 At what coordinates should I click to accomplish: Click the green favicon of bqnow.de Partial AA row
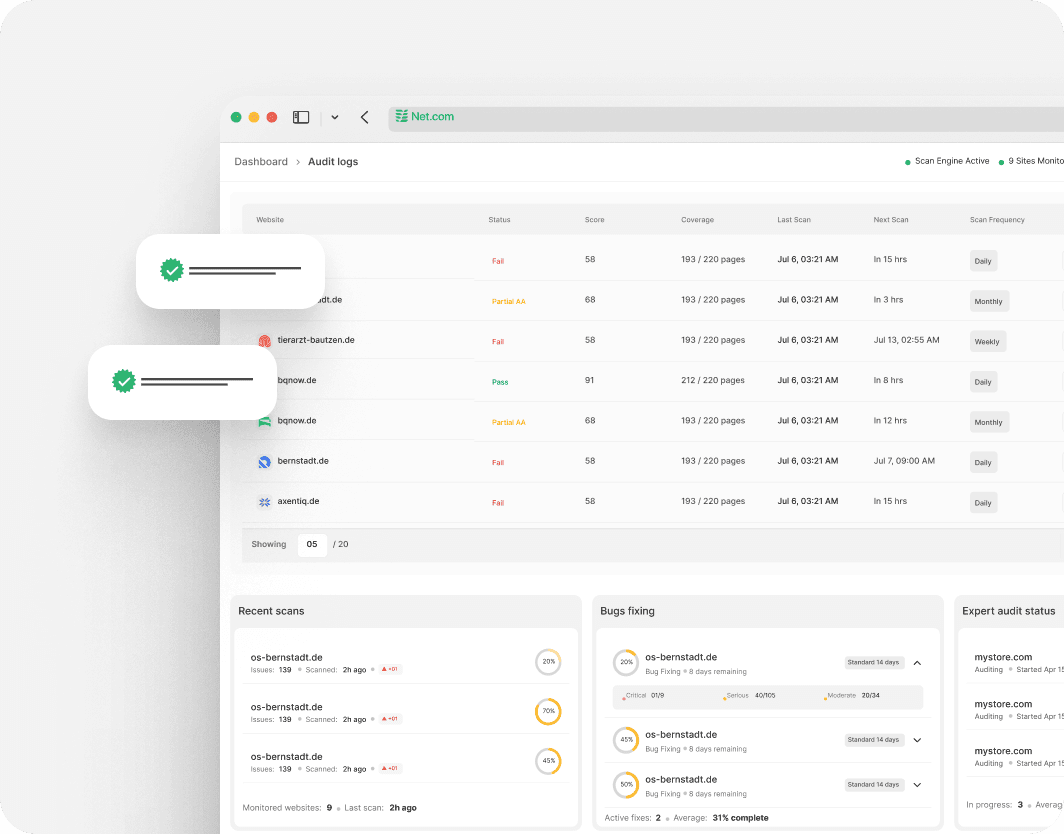[x=265, y=421]
